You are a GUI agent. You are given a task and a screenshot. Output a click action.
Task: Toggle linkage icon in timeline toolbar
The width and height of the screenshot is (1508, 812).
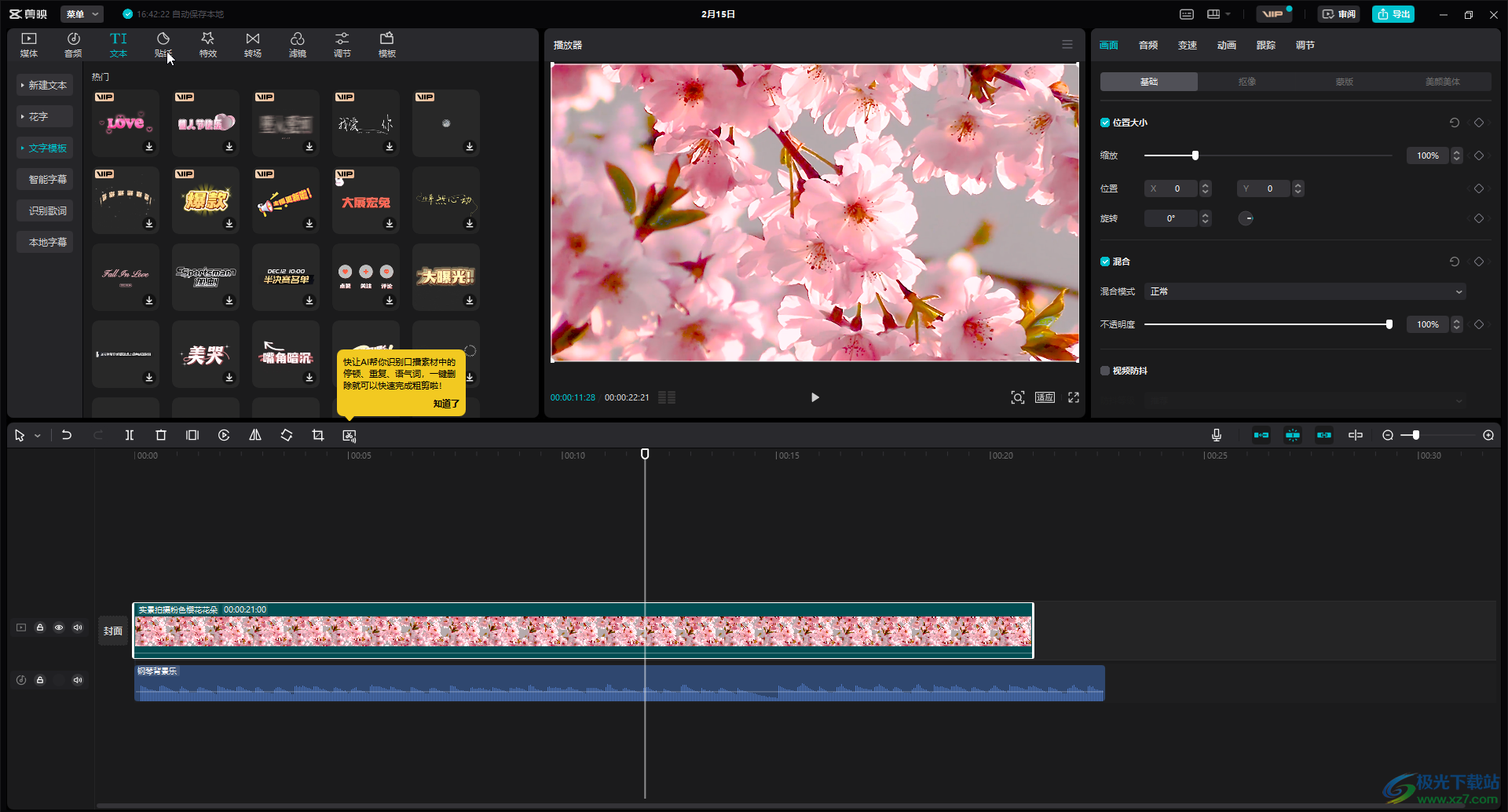[1324, 435]
